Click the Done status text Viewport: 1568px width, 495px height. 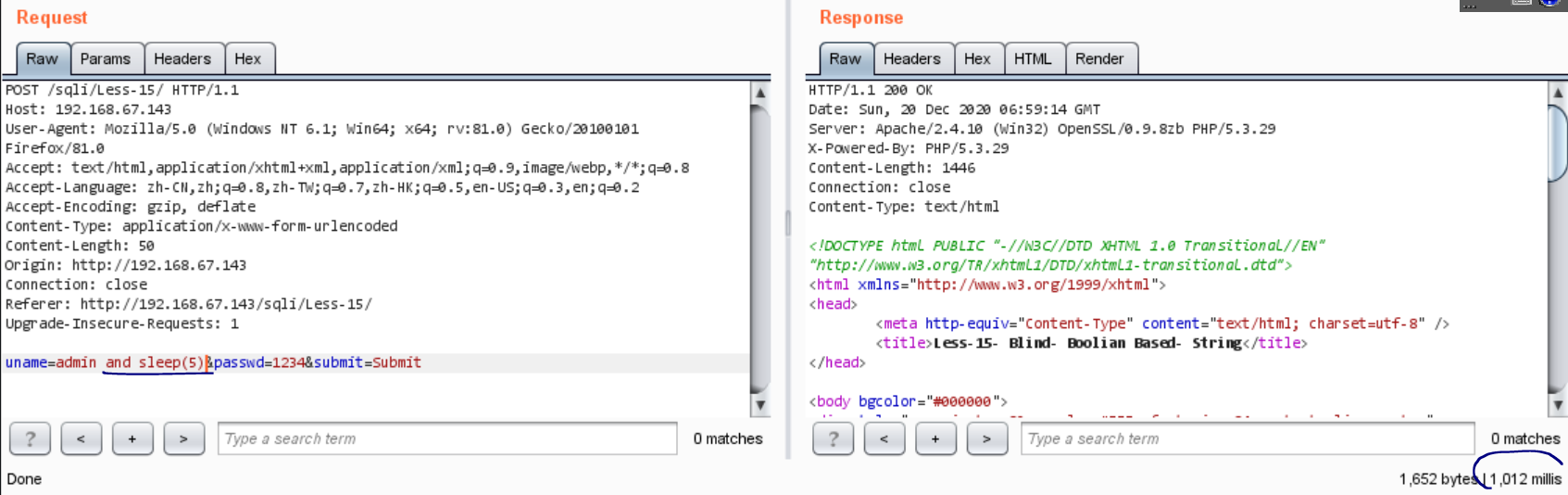[x=24, y=479]
